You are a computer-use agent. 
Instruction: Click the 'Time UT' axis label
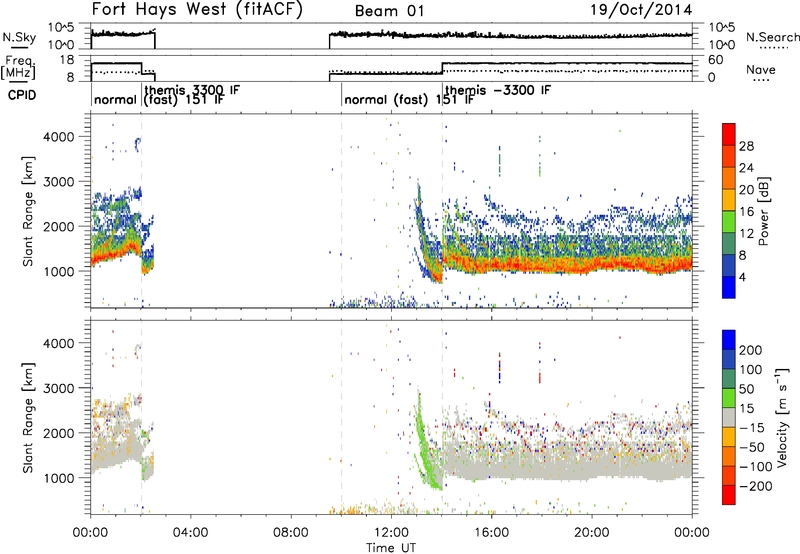(x=391, y=547)
